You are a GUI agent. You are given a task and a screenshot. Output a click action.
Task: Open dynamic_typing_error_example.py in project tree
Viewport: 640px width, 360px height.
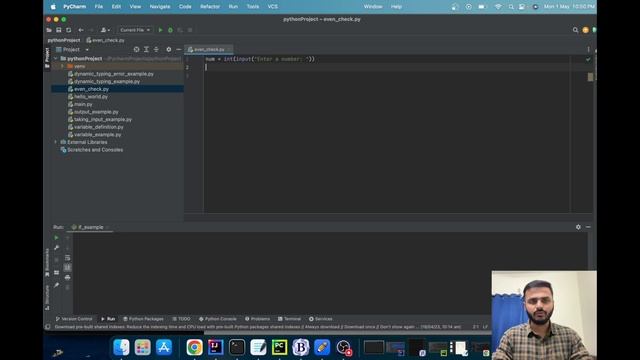click(113, 74)
